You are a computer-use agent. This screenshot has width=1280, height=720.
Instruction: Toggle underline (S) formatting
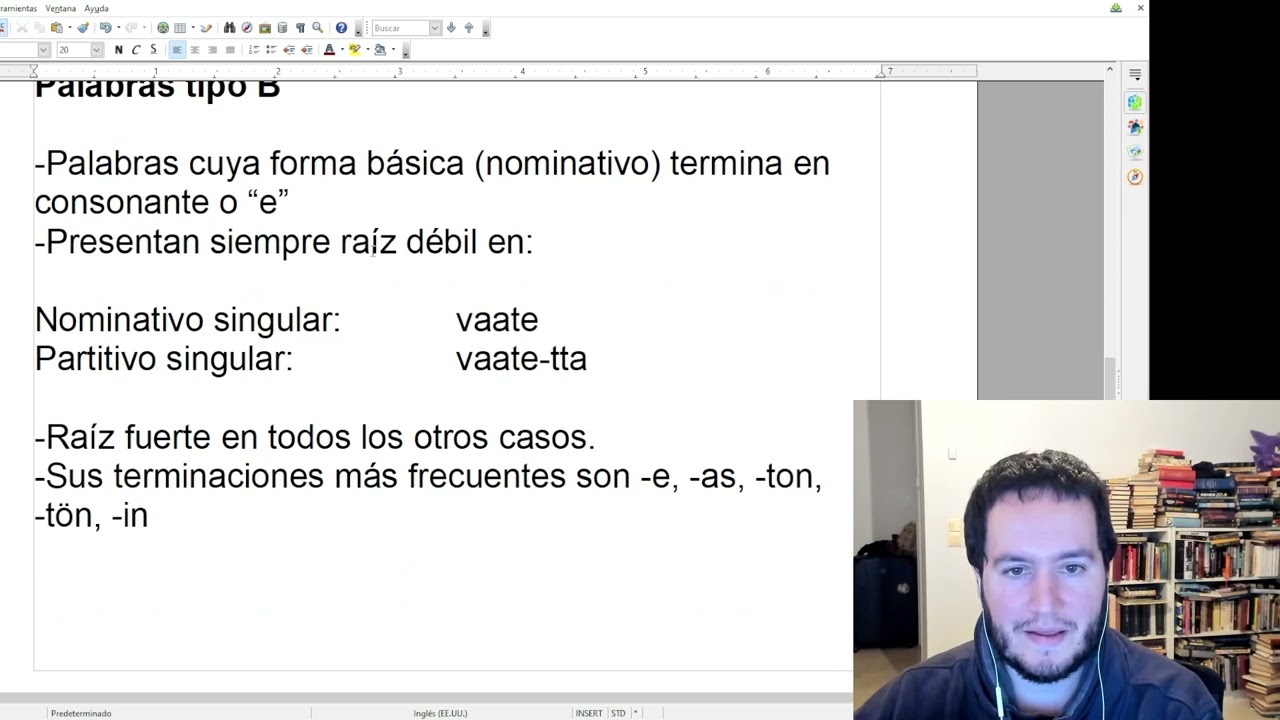153,50
